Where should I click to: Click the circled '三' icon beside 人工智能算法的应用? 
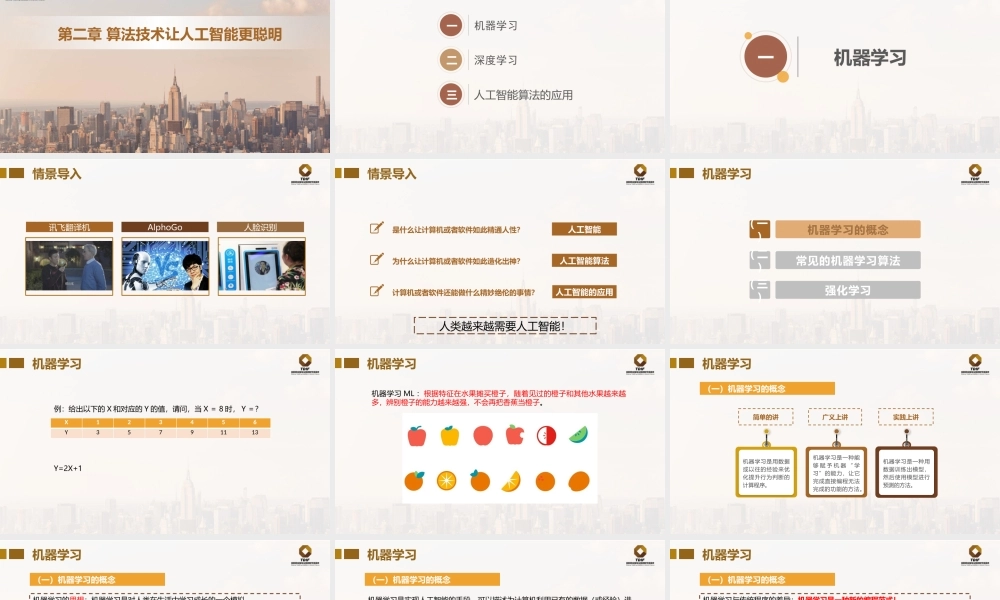coord(451,95)
